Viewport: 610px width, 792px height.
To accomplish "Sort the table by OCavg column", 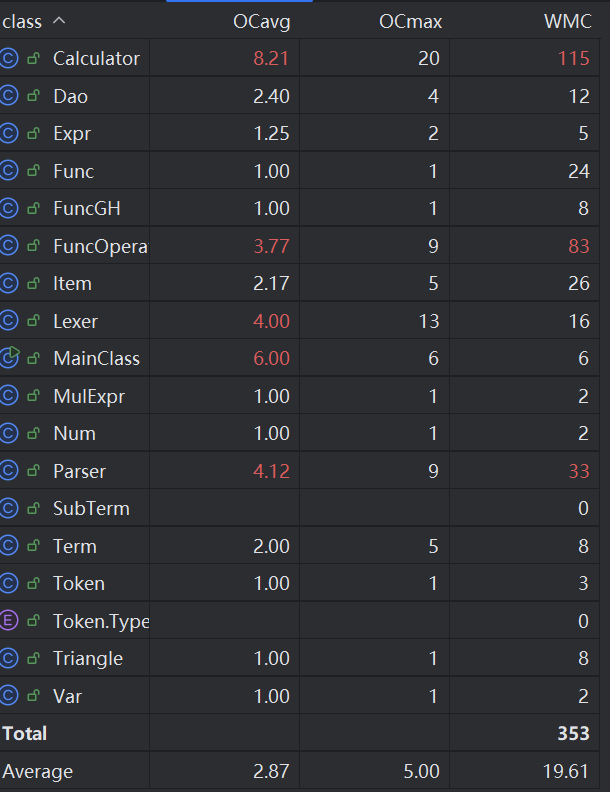I will coord(260,20).
